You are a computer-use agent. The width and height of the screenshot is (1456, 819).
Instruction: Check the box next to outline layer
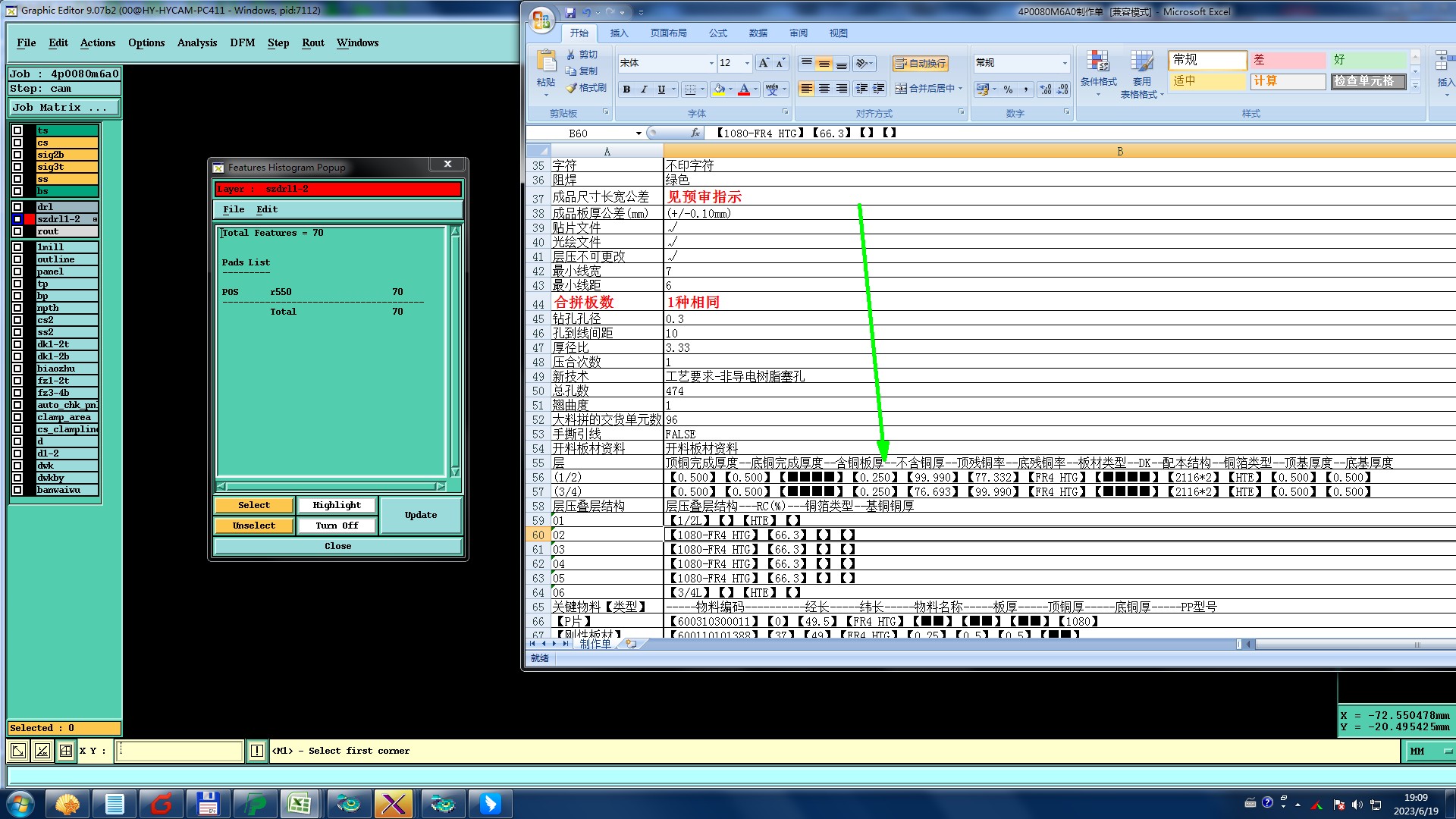(17, 259)
